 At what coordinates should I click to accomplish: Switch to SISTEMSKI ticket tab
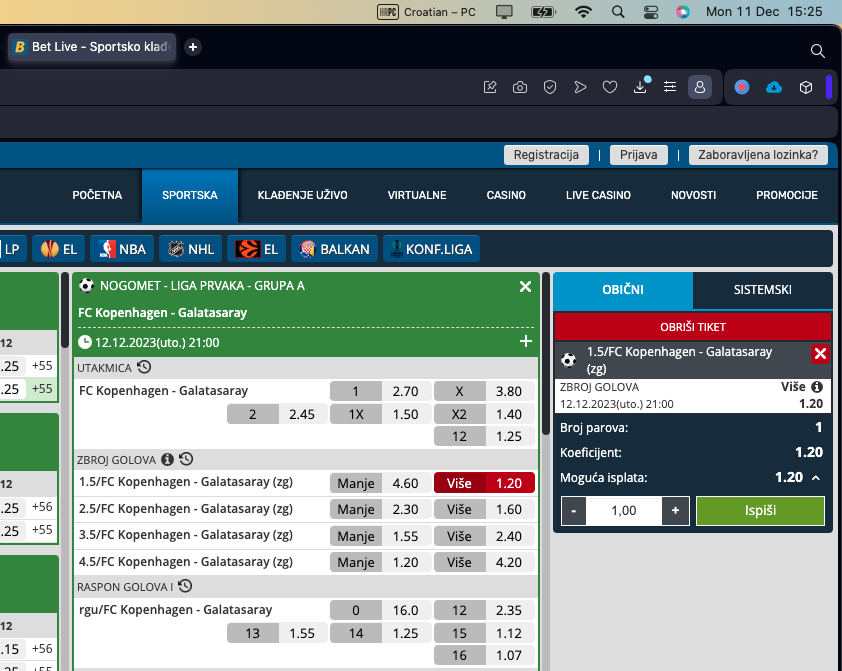point(763,290)
